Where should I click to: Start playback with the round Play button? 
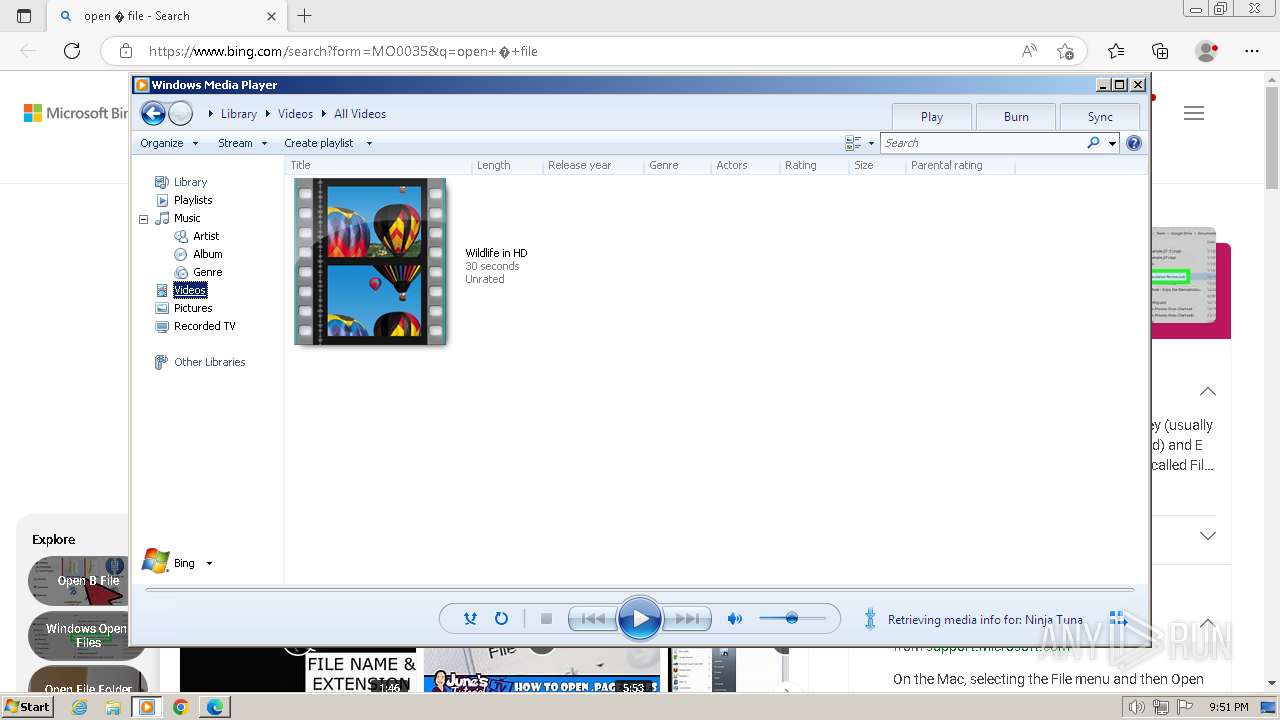point(640,619)
